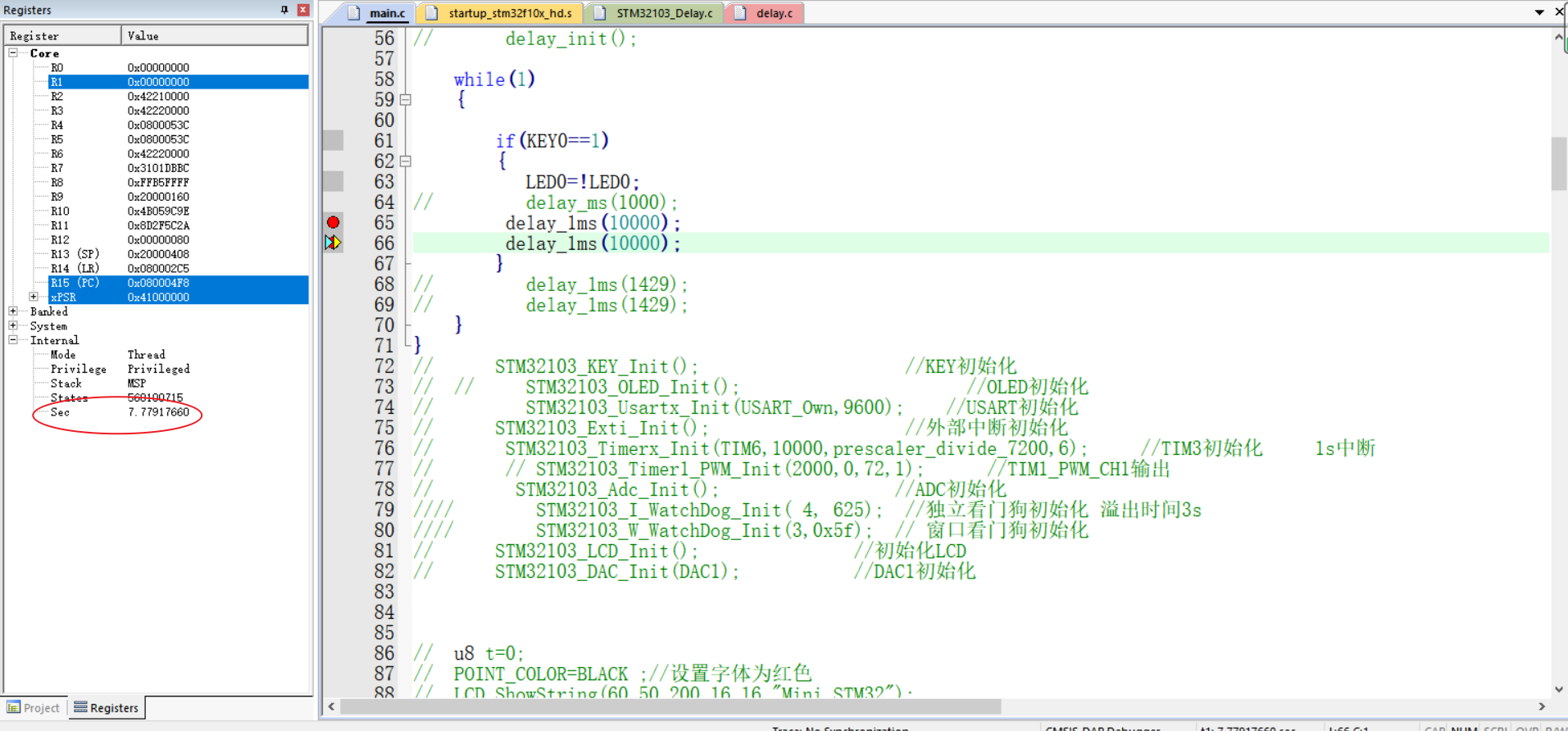1568x731 pixels.
Task: Click the R9 value 0x20000160
Action: click(x=158, y=197)
